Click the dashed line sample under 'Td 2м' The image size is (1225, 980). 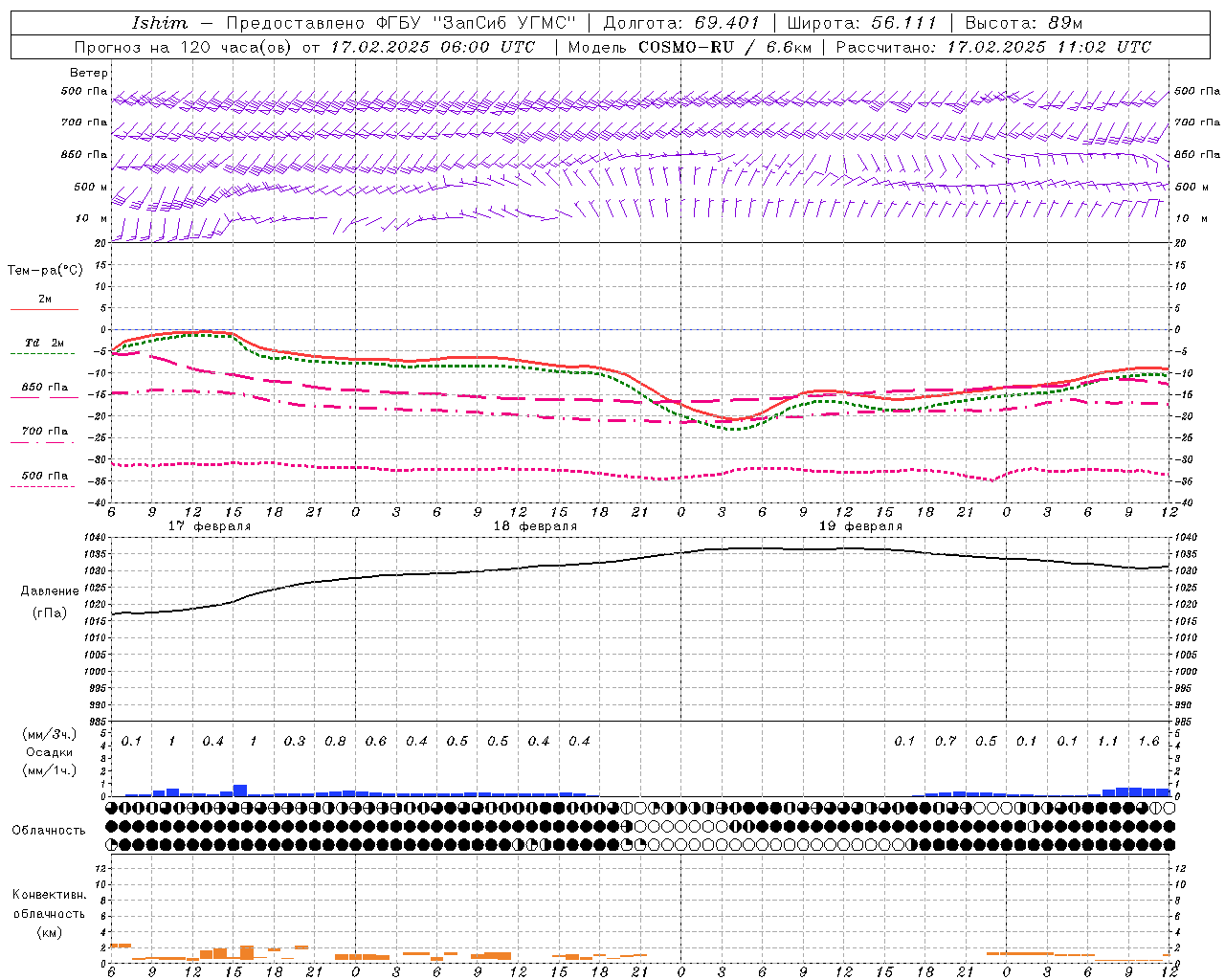[x=44, y=353]
